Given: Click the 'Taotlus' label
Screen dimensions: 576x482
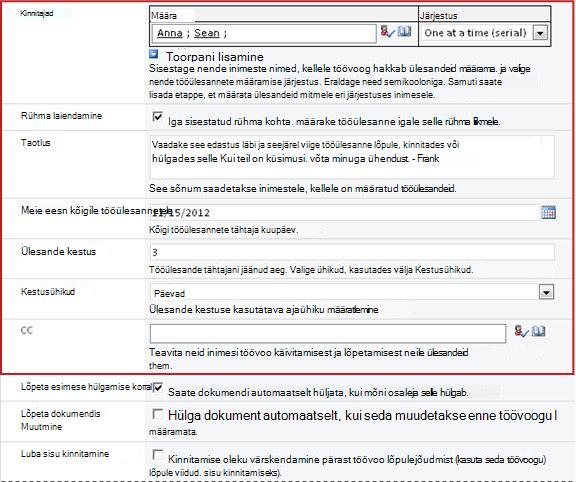Looking at the screenshot, I should click(36, 143).
